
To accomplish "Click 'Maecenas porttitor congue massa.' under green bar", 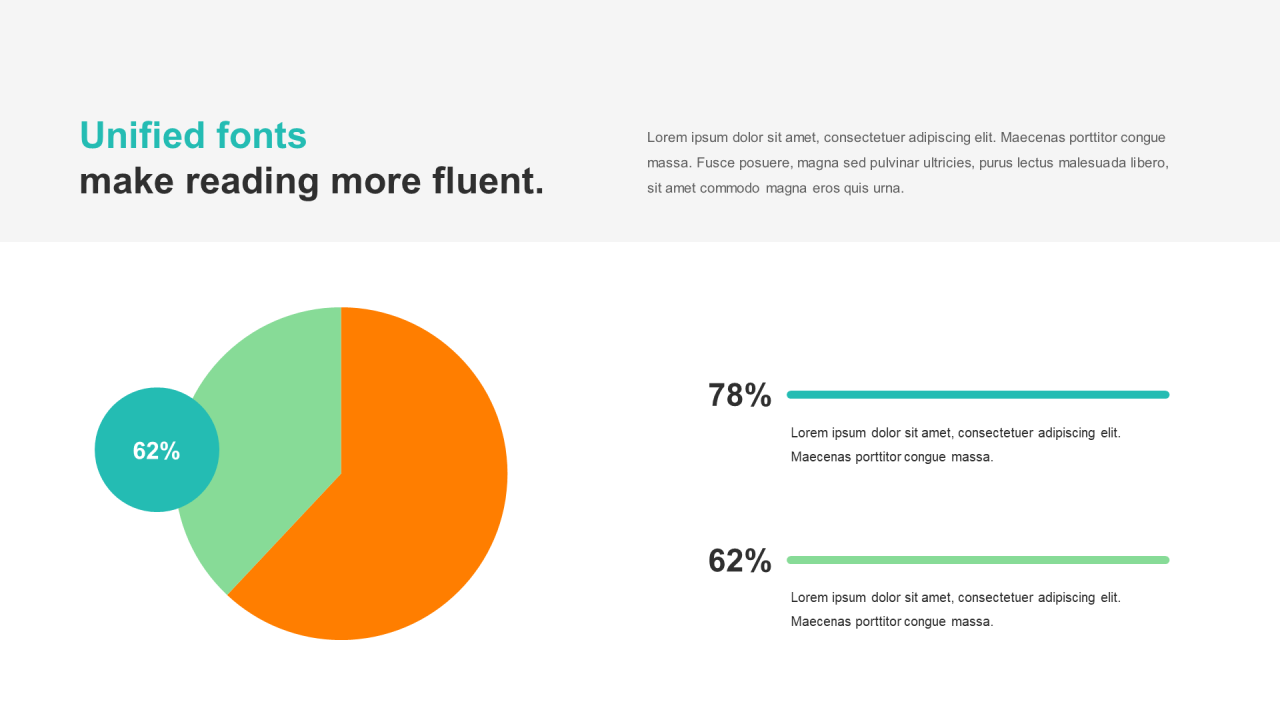I will (892, 621).
